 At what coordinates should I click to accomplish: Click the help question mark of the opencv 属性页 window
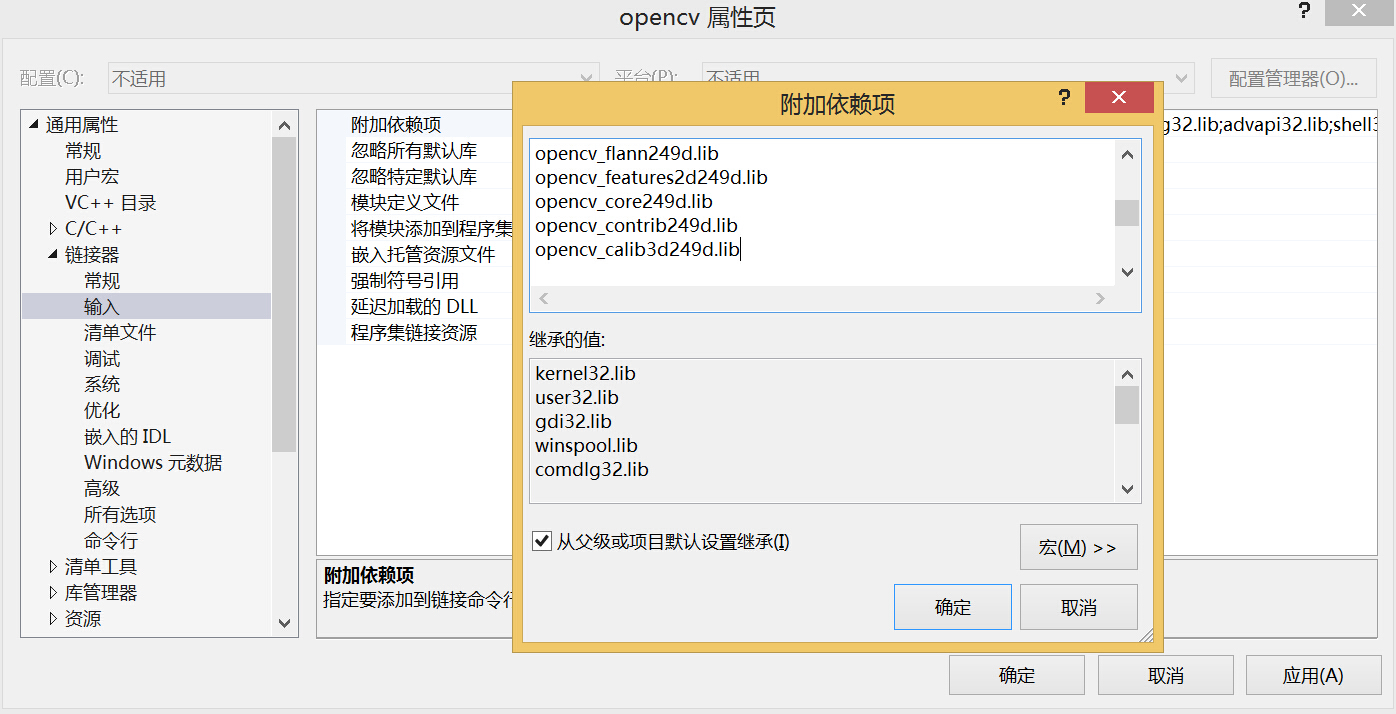[1304, 11]
